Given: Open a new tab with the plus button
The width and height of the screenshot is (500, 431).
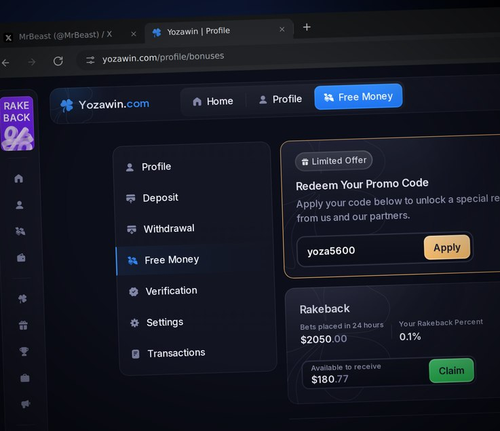Looking at the screenshot, I should [307, 27].
